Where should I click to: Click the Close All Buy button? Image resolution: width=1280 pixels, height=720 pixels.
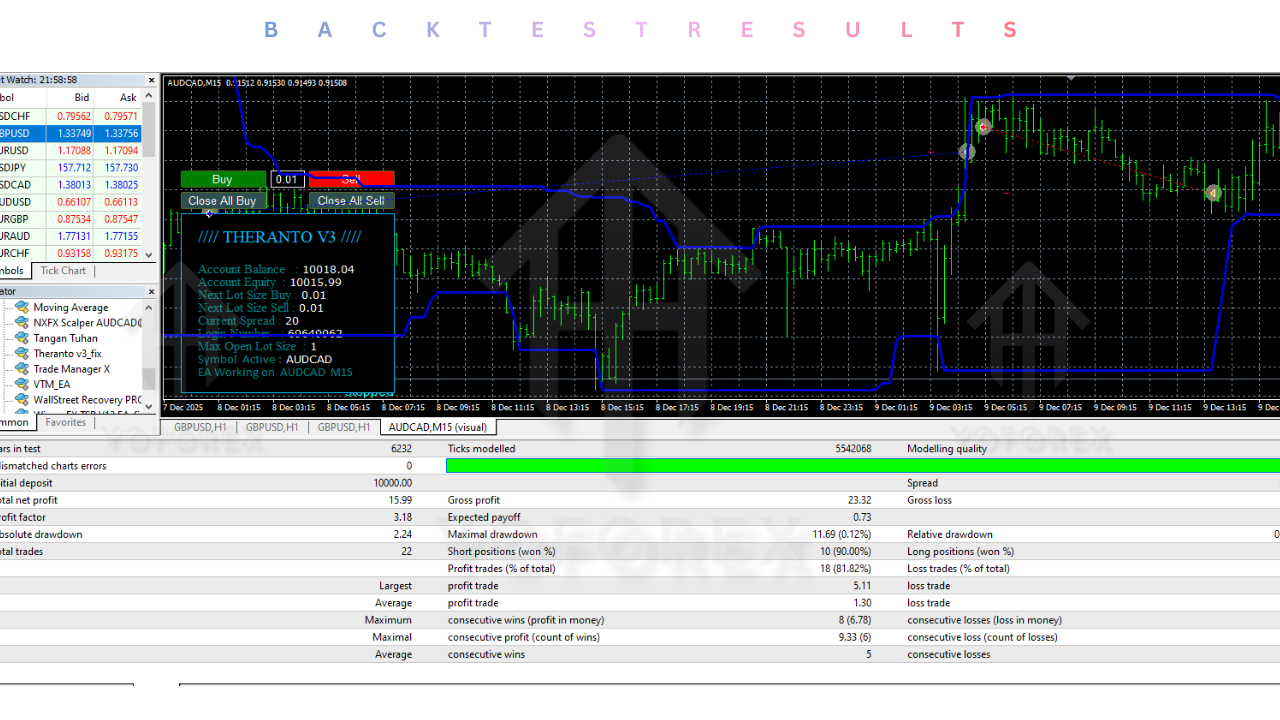[x=221, y=200]
